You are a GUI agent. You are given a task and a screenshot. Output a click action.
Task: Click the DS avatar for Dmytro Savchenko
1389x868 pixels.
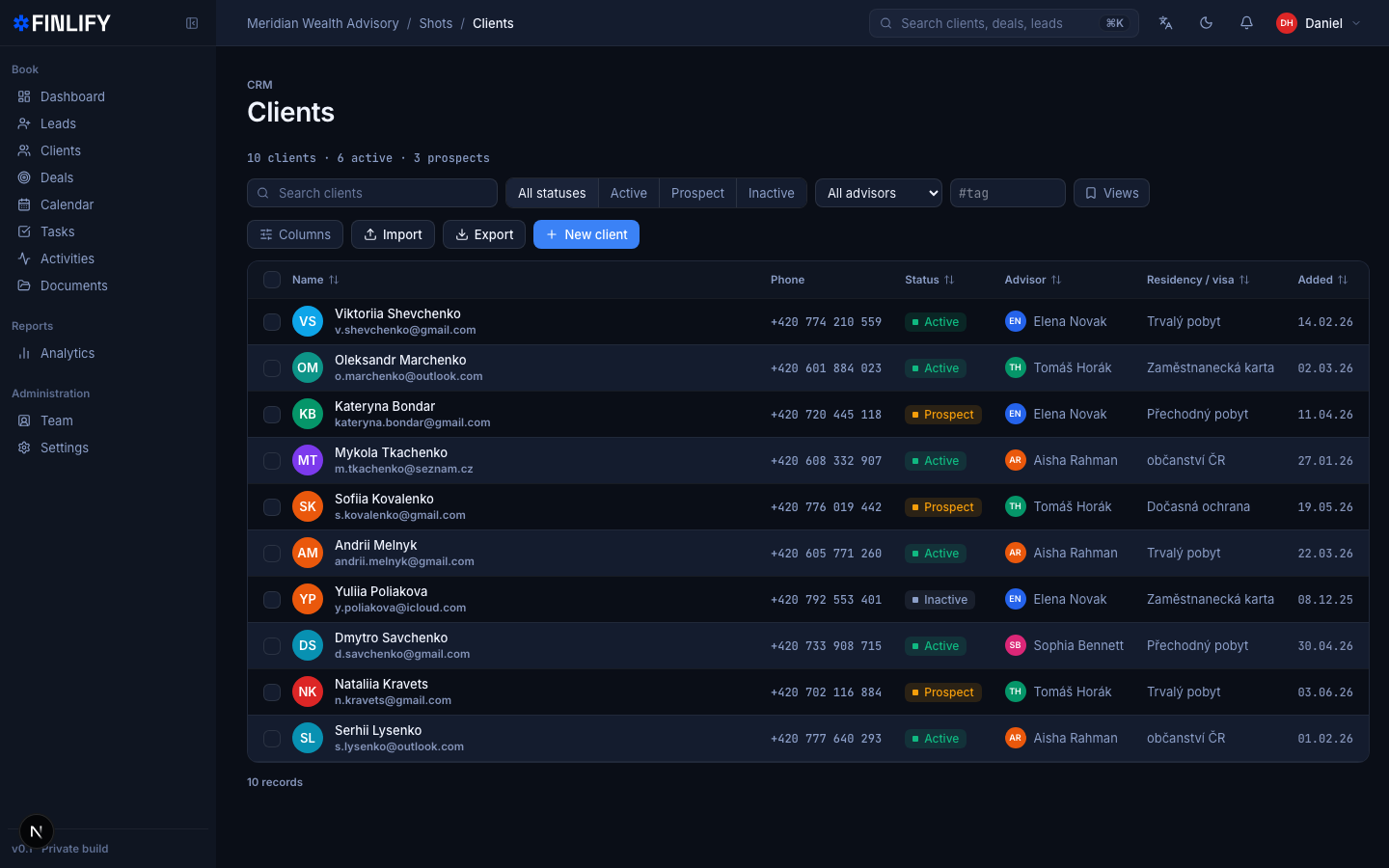(308, 645)
